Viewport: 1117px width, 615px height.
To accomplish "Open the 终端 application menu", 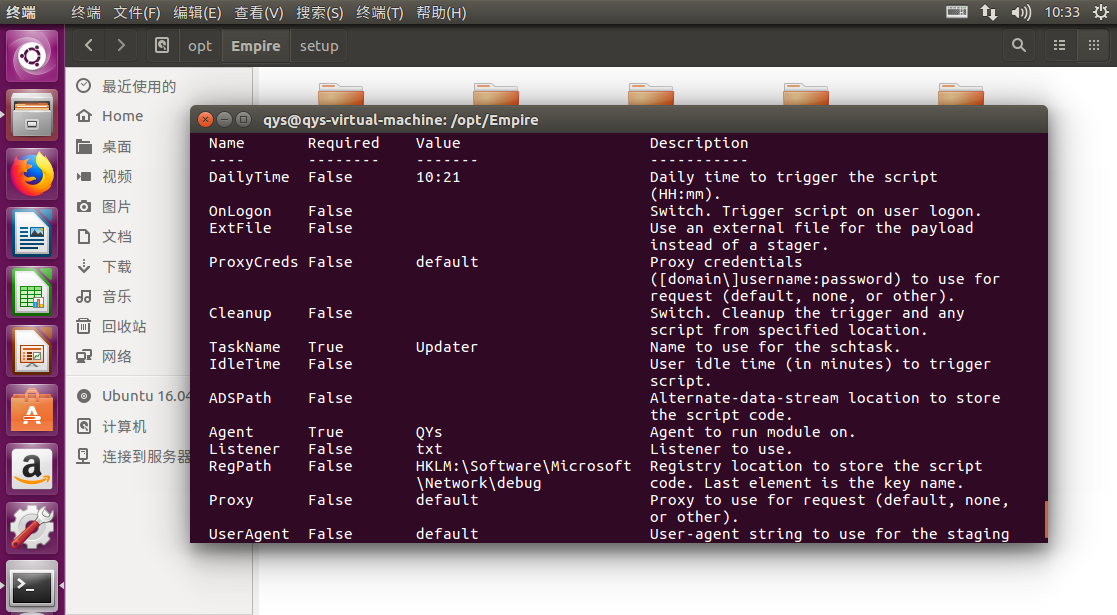I will (x=86, y=13).
